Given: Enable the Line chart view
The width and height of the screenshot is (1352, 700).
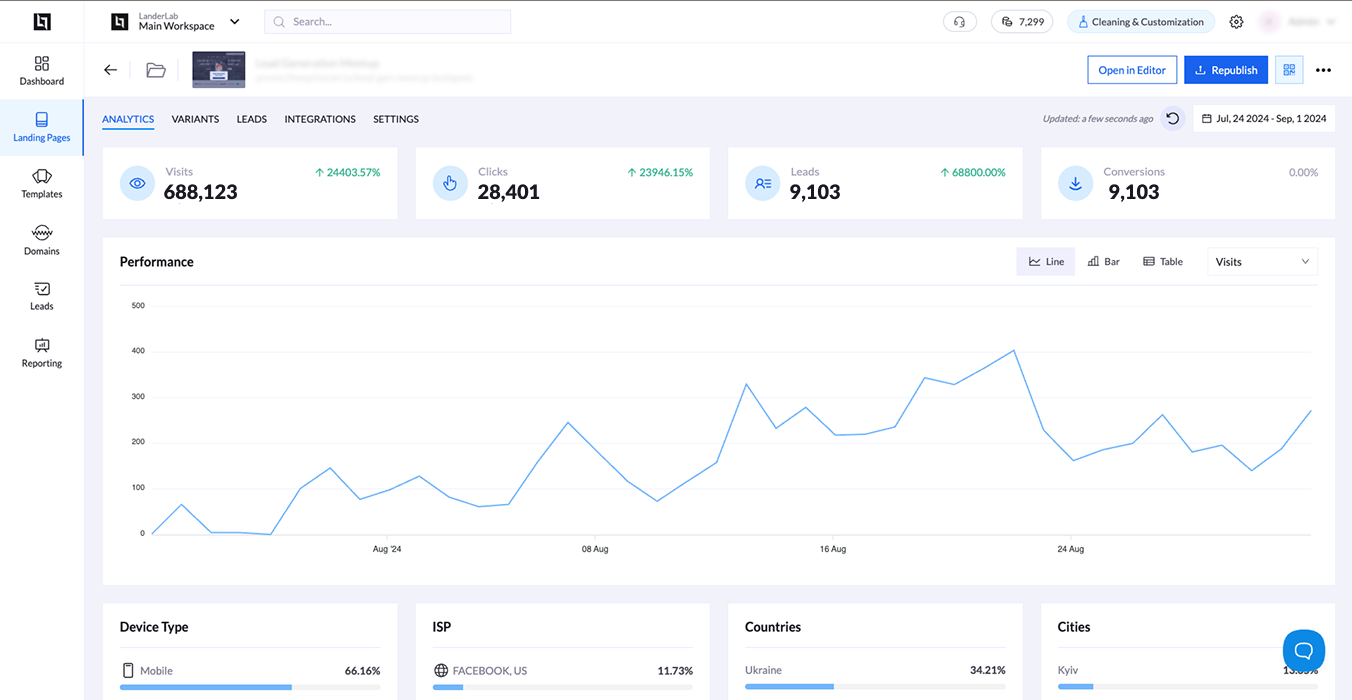Looking at the screenshot, I should pos(1045,261).
